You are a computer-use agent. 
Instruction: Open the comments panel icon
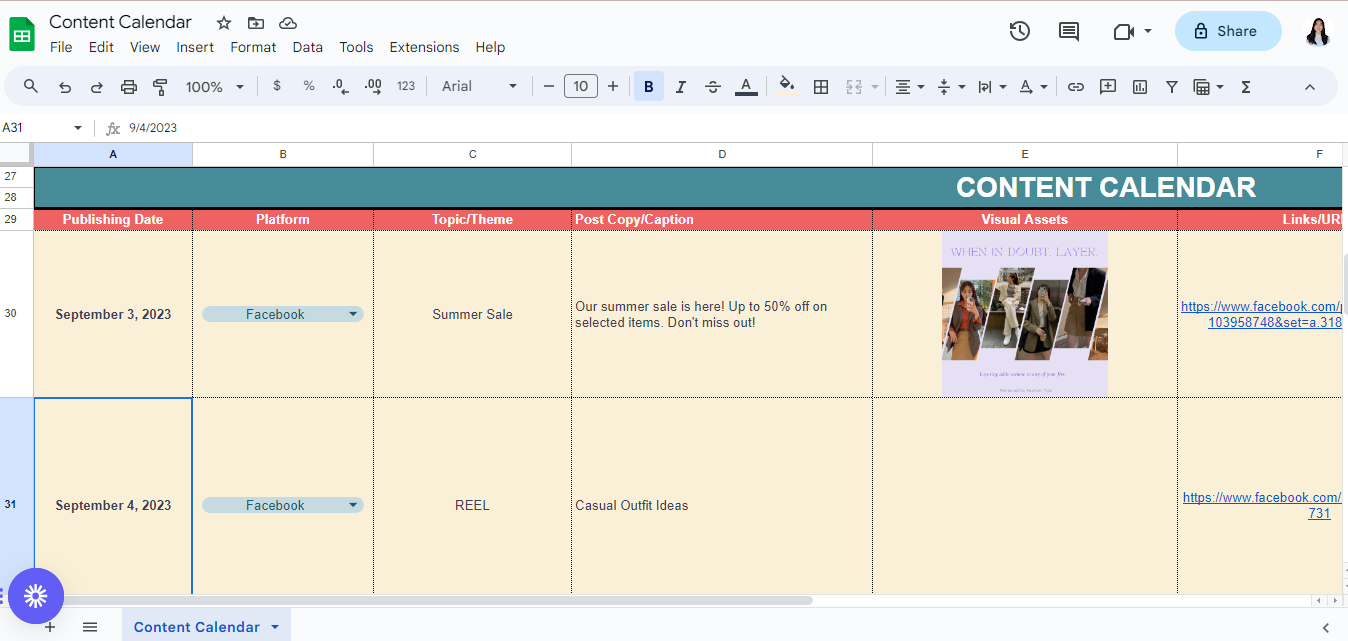point(1069,31)
